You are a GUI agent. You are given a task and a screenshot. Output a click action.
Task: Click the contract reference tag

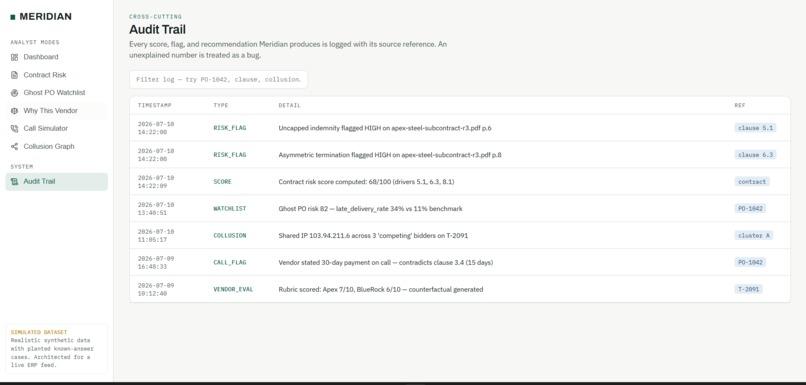752,181
